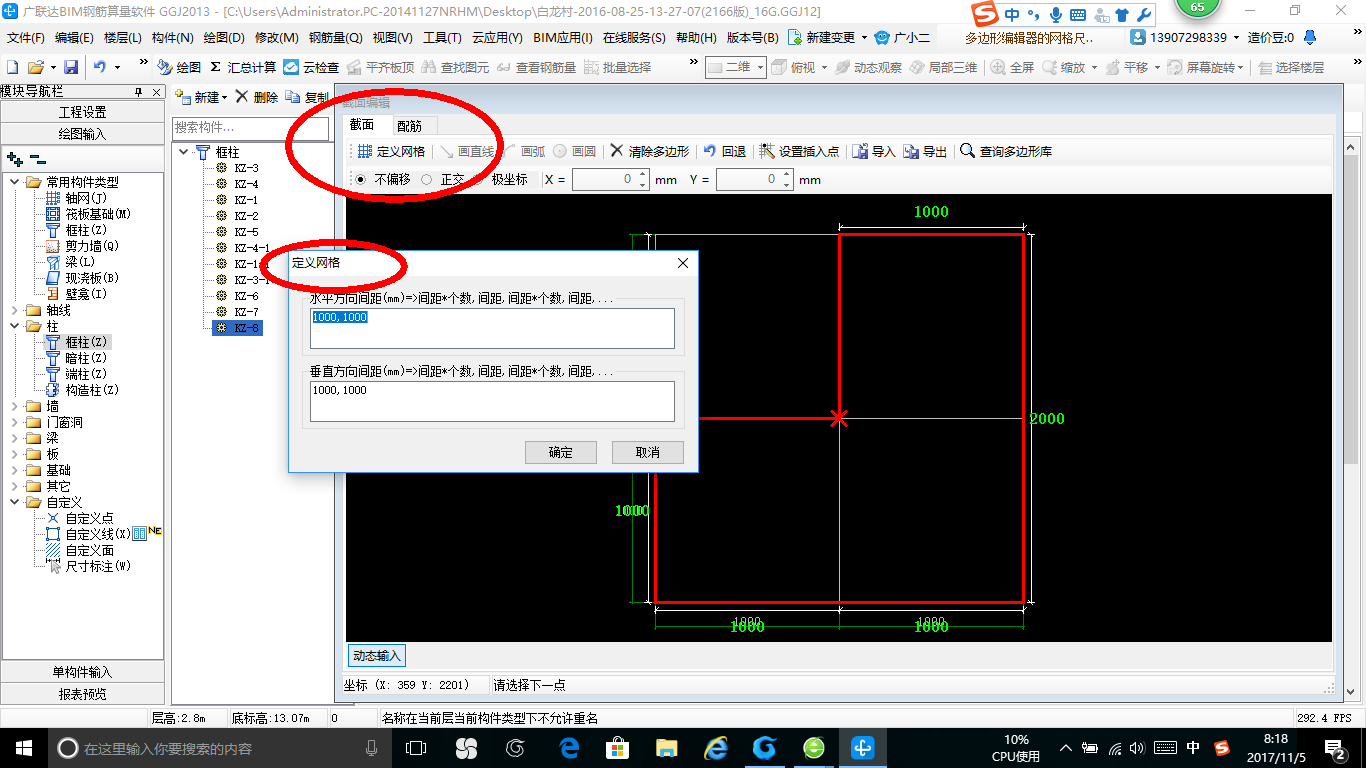Click the 垂直方向间距 spacing text box
Screen dimensions: 1366x768
tap(492, 401)
